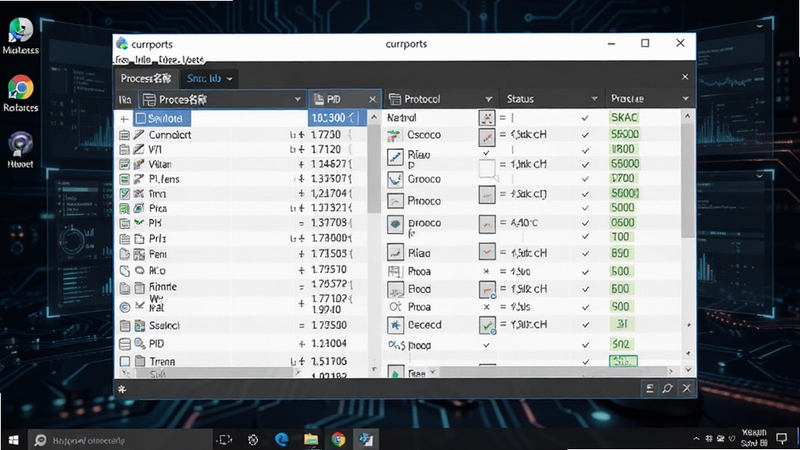Toggle the box in Cscoco row status column
800x450 pixels.
[x=487, y=137]
